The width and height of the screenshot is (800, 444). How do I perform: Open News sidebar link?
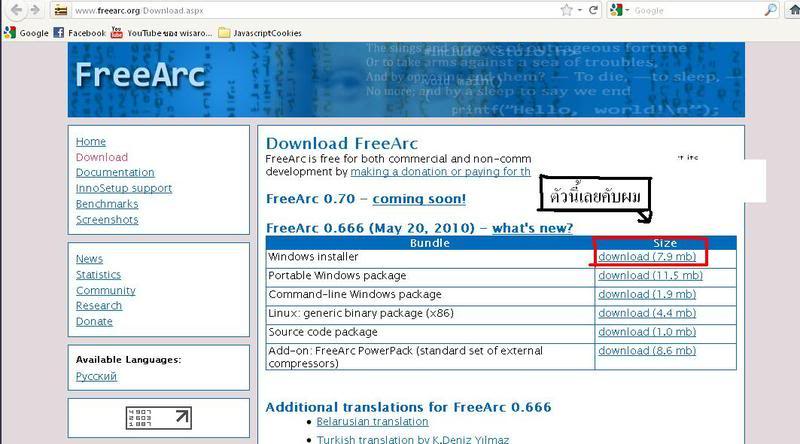[x=89, y=259]
